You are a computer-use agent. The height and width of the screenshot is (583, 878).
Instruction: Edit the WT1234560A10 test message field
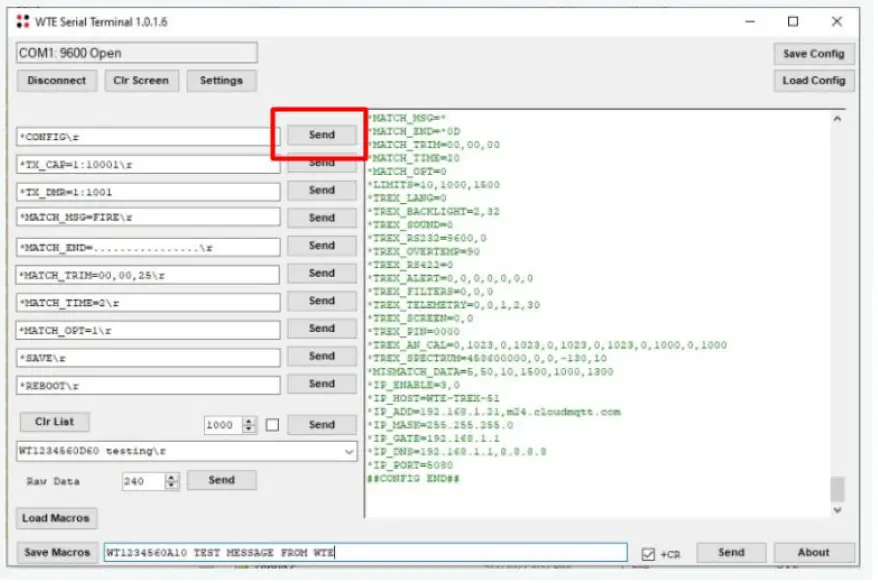(x=360, y=551)
